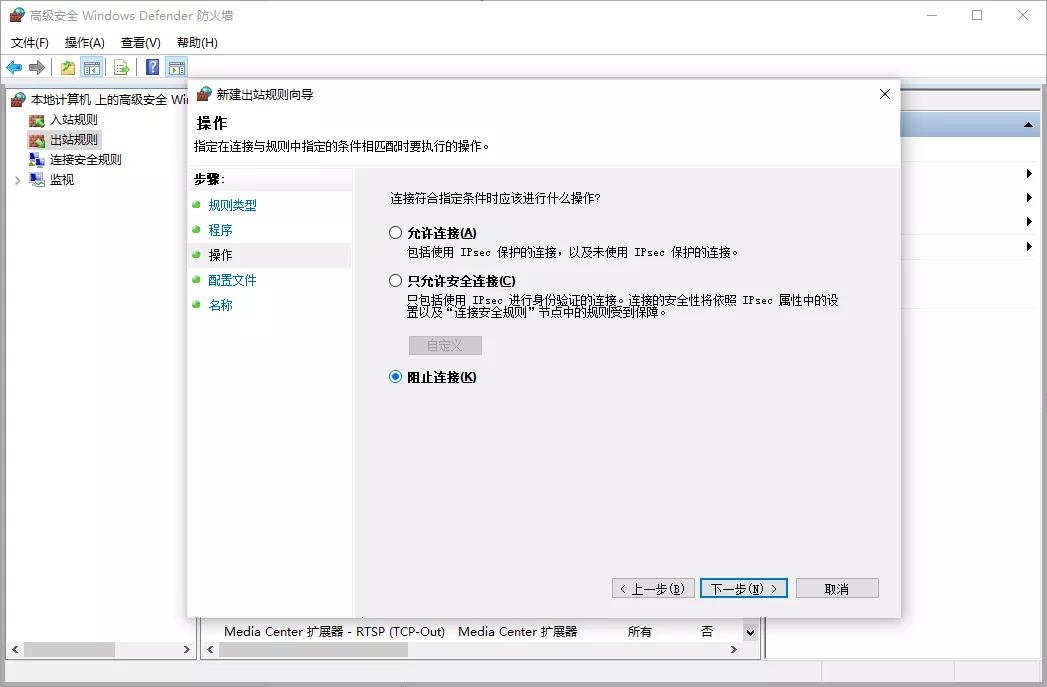The width and height of the screenshot is (1047, 687).
Task: Click the 下一步 button
Action: pyautogui.click(x=744, y=588)
